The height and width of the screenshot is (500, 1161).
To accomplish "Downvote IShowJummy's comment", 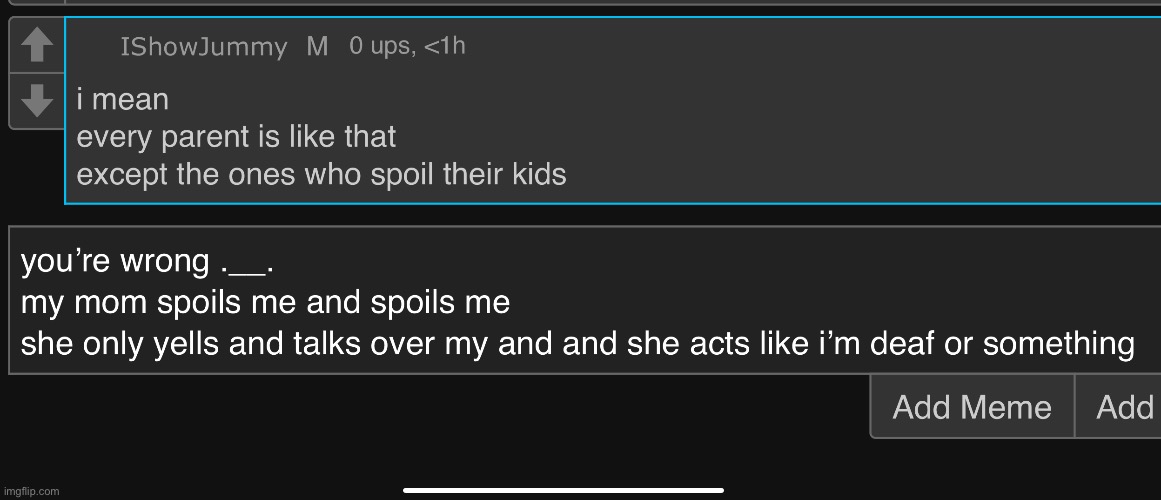I will (x=37, y=100).
